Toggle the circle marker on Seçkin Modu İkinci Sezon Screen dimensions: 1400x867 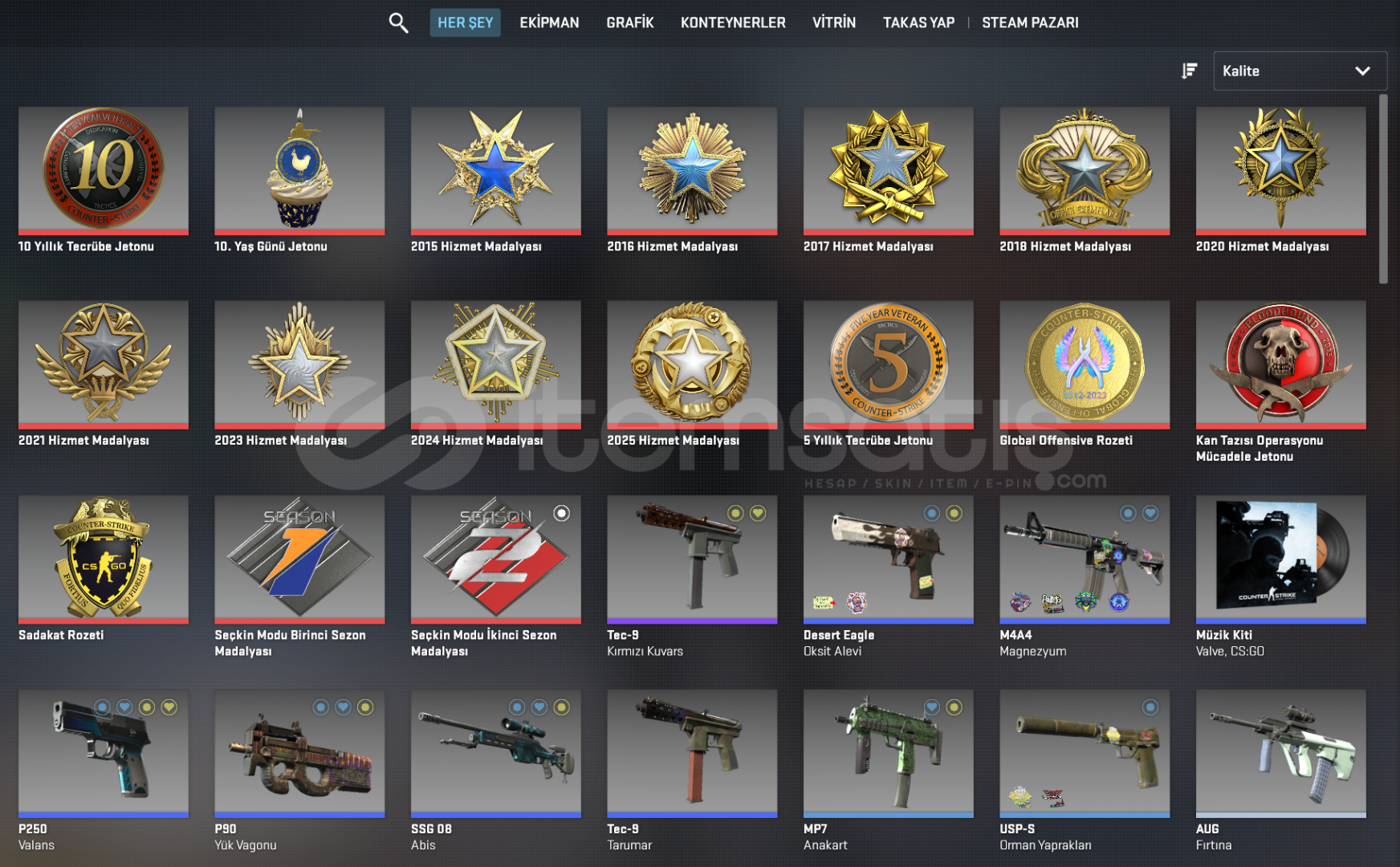point(562,513)
